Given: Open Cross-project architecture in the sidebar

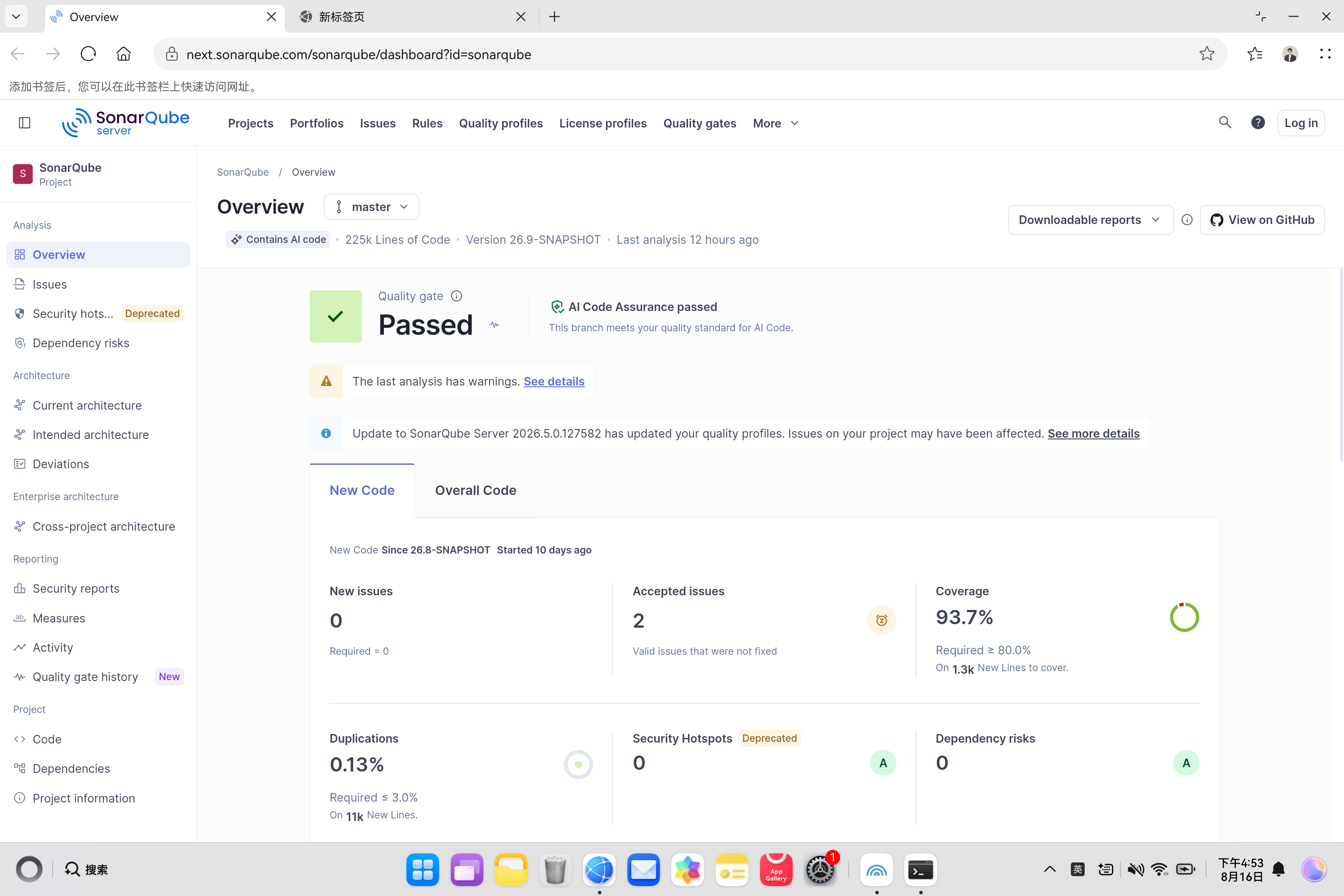Looking at the screenshot, I should [x=98, y=526].
